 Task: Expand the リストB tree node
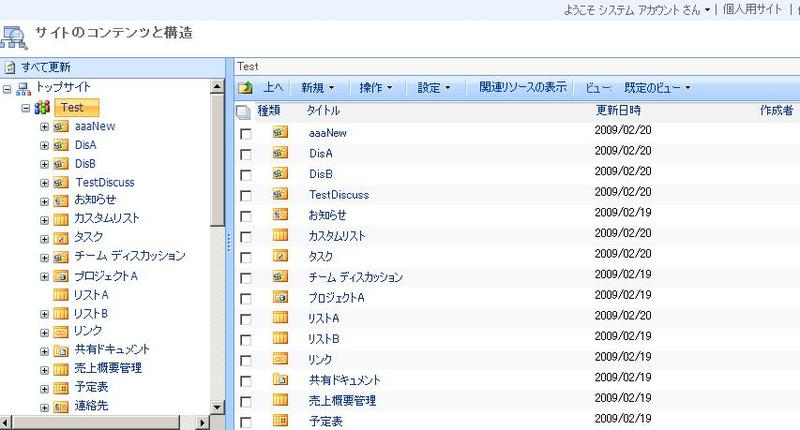coord(44,314)
